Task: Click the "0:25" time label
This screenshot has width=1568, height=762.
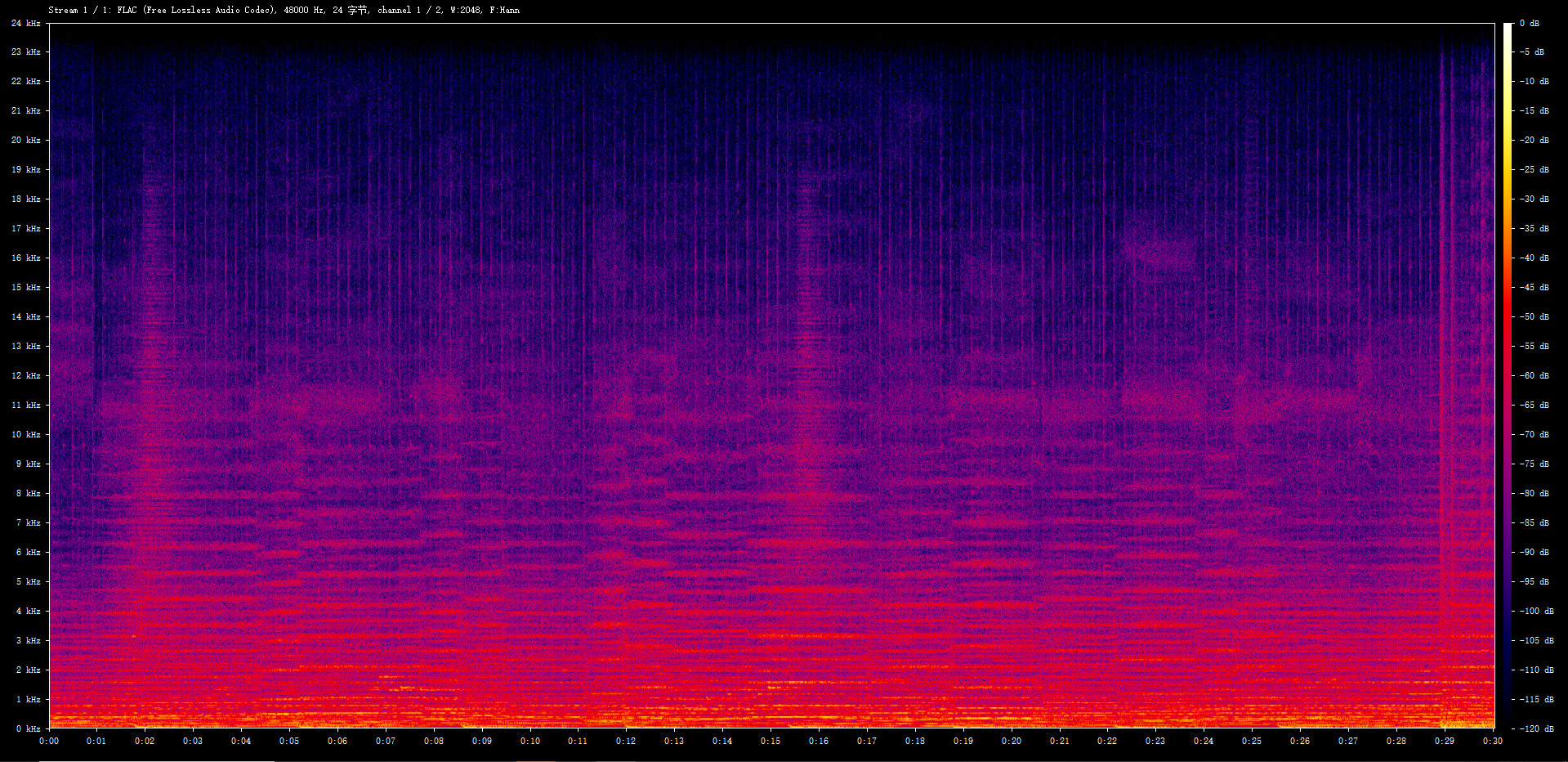Action: 1252,741
